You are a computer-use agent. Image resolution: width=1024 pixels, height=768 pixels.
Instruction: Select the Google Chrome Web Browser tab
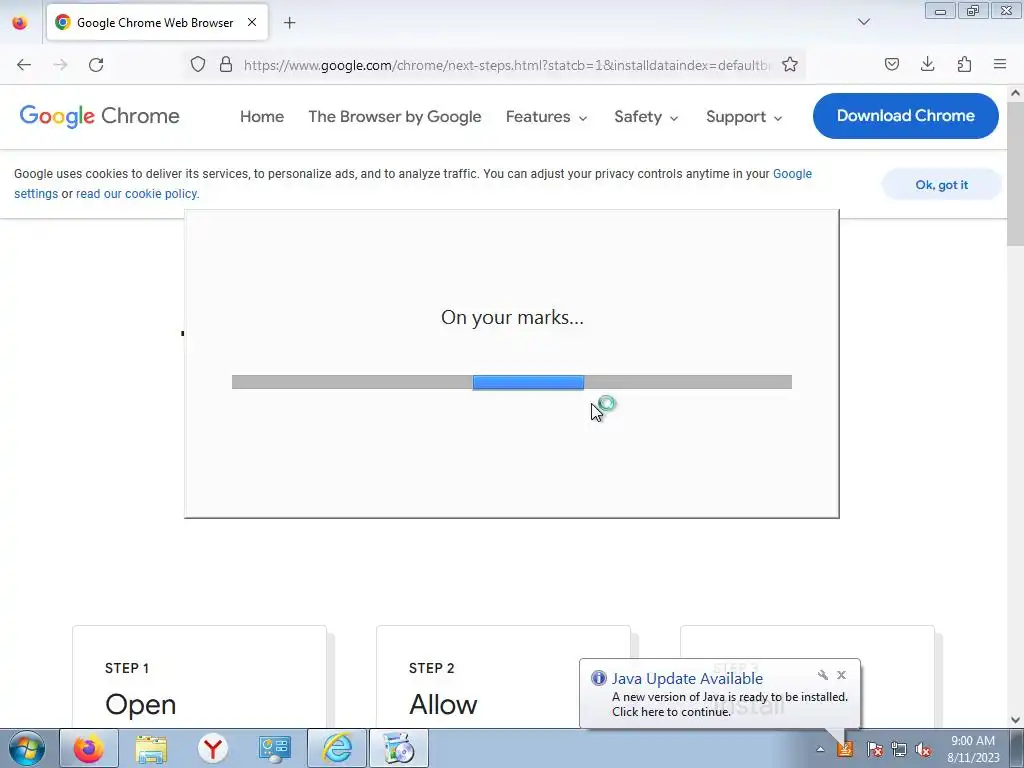(157, 22)
